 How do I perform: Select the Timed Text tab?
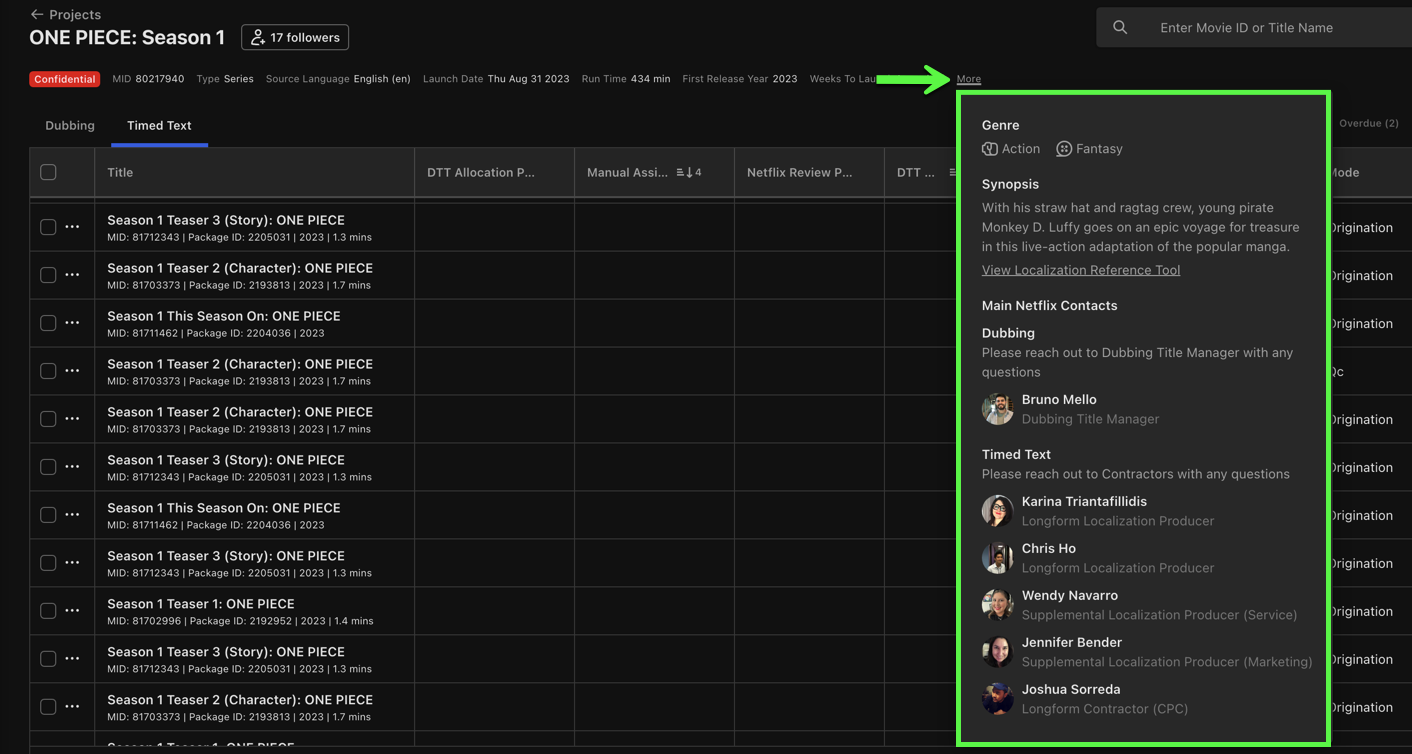click(159, 126)
